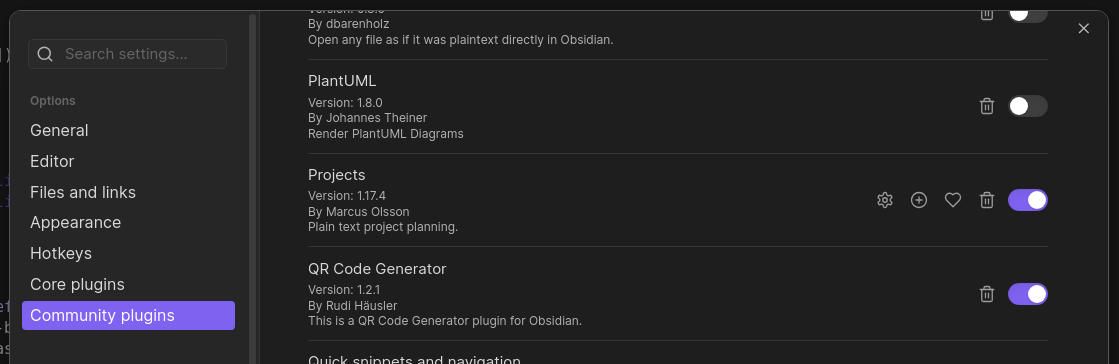Image resolution: width=1119 pixels, height=364 pixels.
Task: Uninstall Projects plugin via trash icon
Action: [987, 200]
